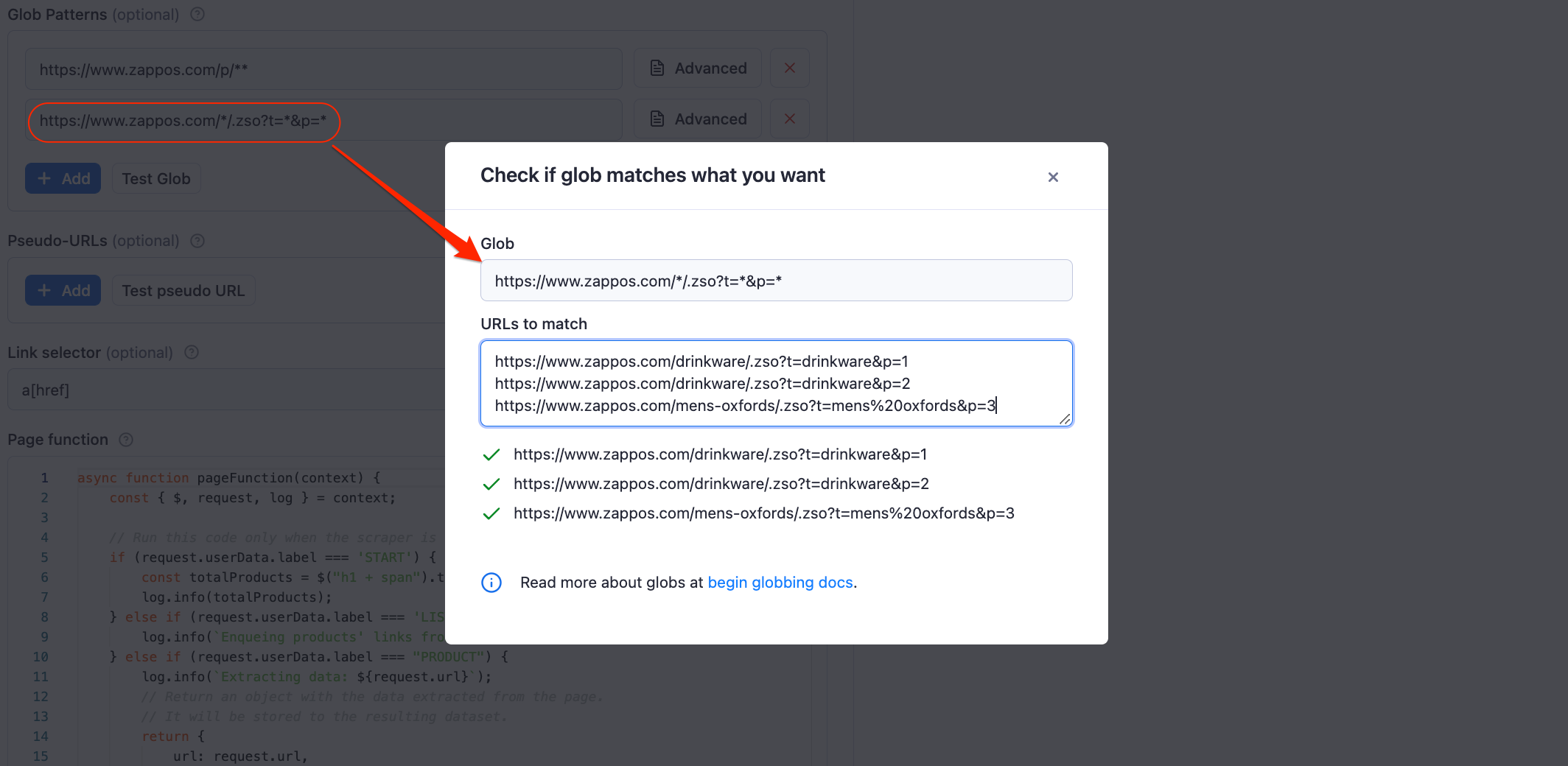Select the Glob input in the dialog
This screenshot has height=766, width=1568.
coord(776,280)
